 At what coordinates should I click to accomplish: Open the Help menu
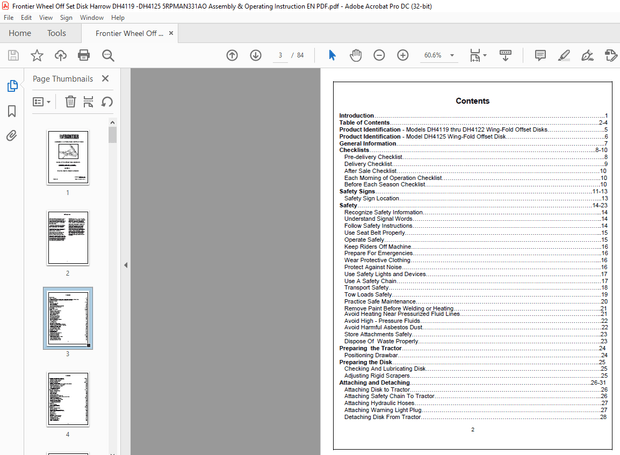tap(117, 17)
